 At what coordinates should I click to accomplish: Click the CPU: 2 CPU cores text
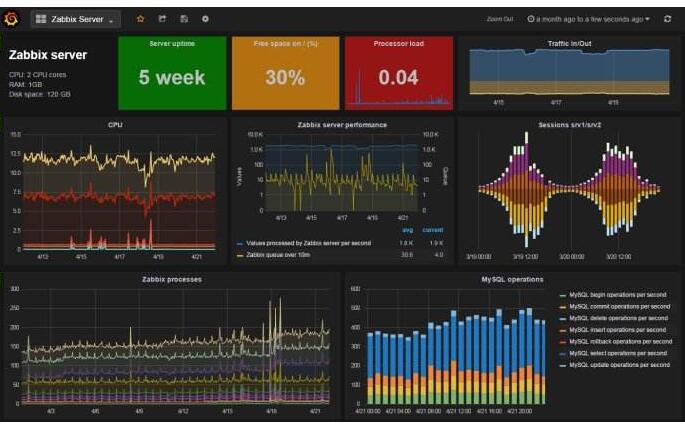pos(38,75)
